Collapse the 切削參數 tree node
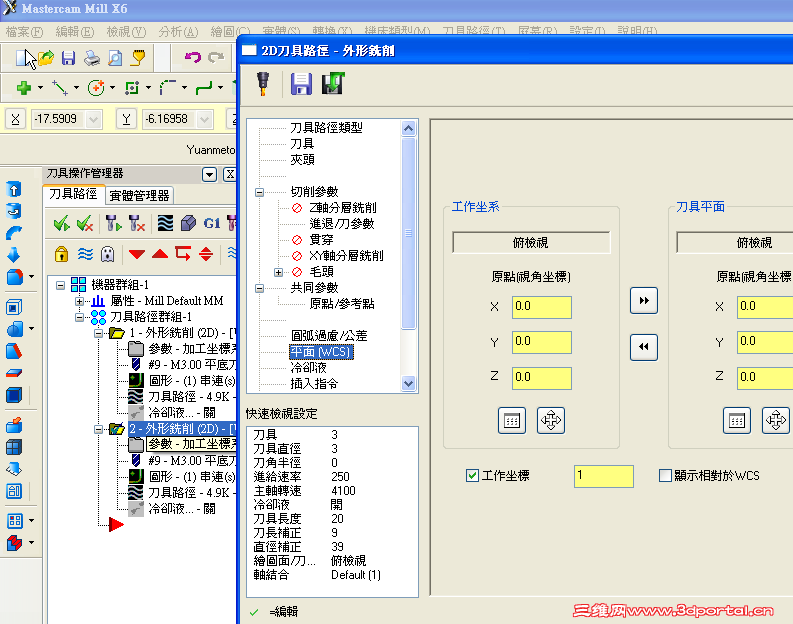The height and width of the screenshot is (624, 793). [259, 192]
